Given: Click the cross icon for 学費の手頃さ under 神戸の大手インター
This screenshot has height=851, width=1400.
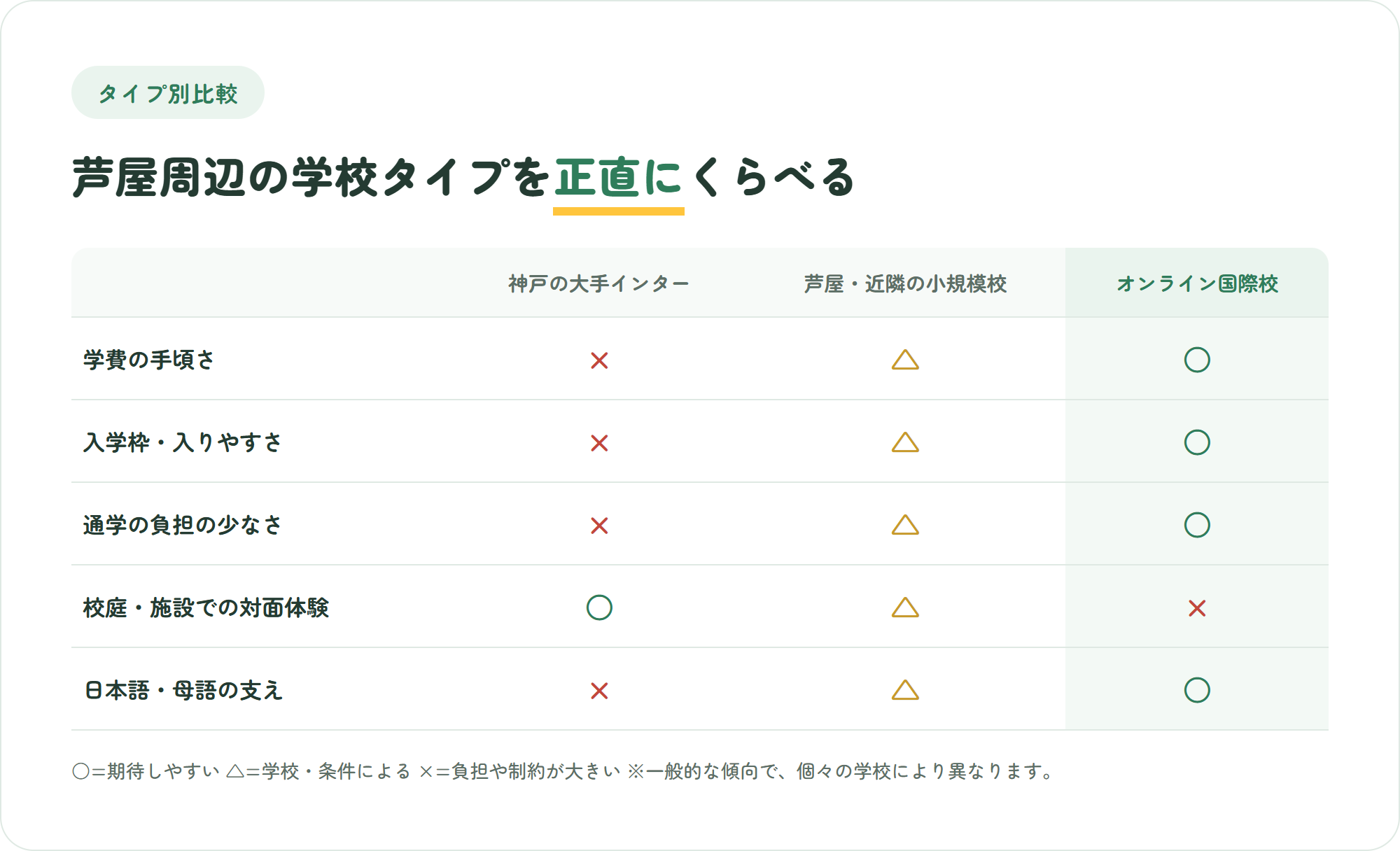Looking at the screenshot, I should click(x=599, y=360).
